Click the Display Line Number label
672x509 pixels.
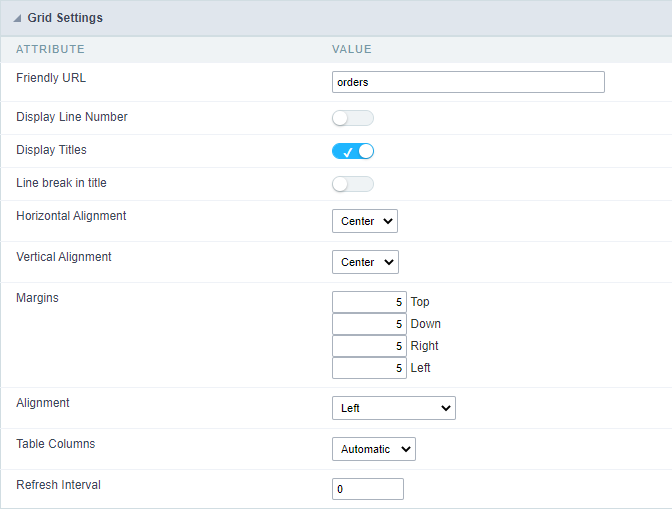tap(72, 117)
